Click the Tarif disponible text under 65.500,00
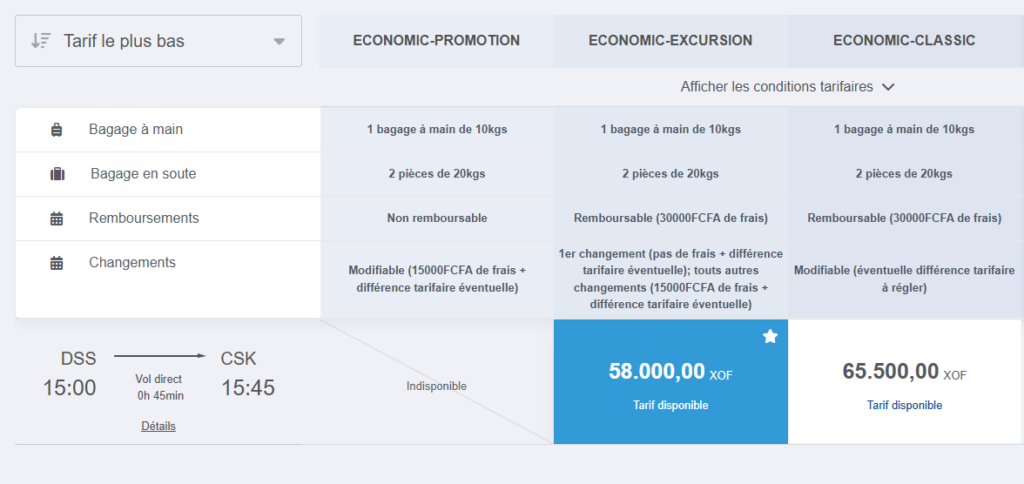The image size is (1024, 484). (x=904, y=405)
